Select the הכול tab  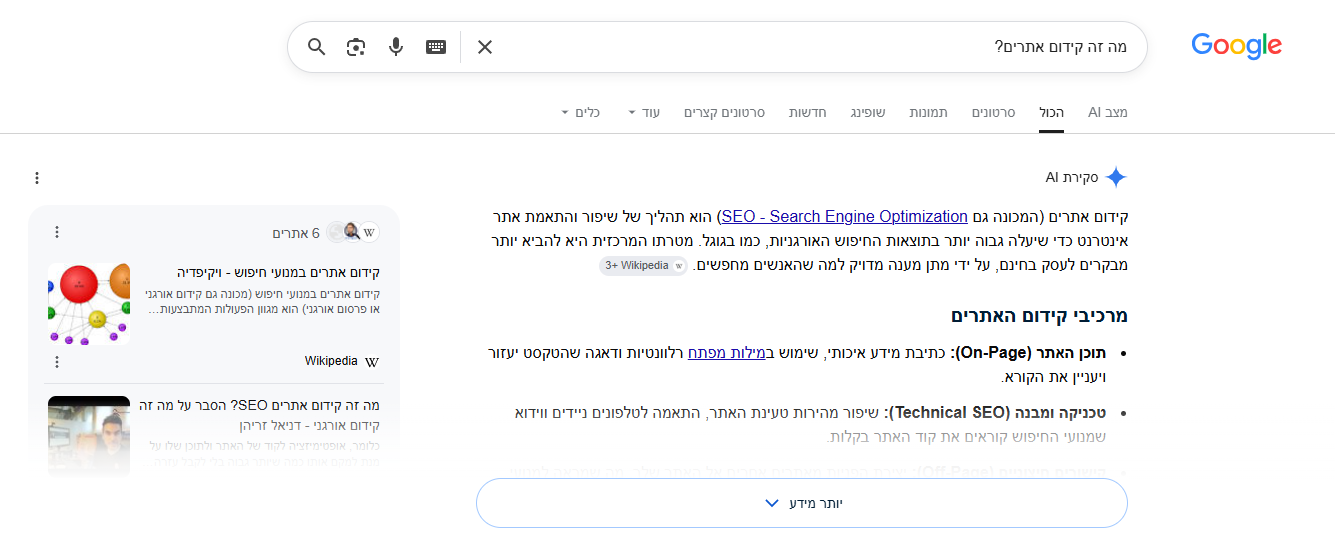[x=1052, y=112]
